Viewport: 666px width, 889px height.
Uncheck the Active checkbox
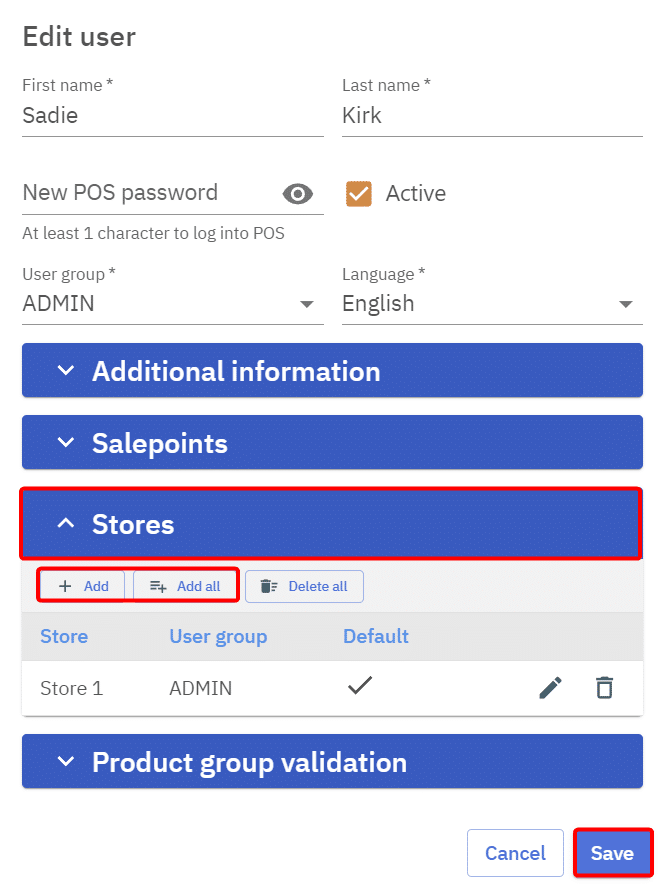(358, 193)
